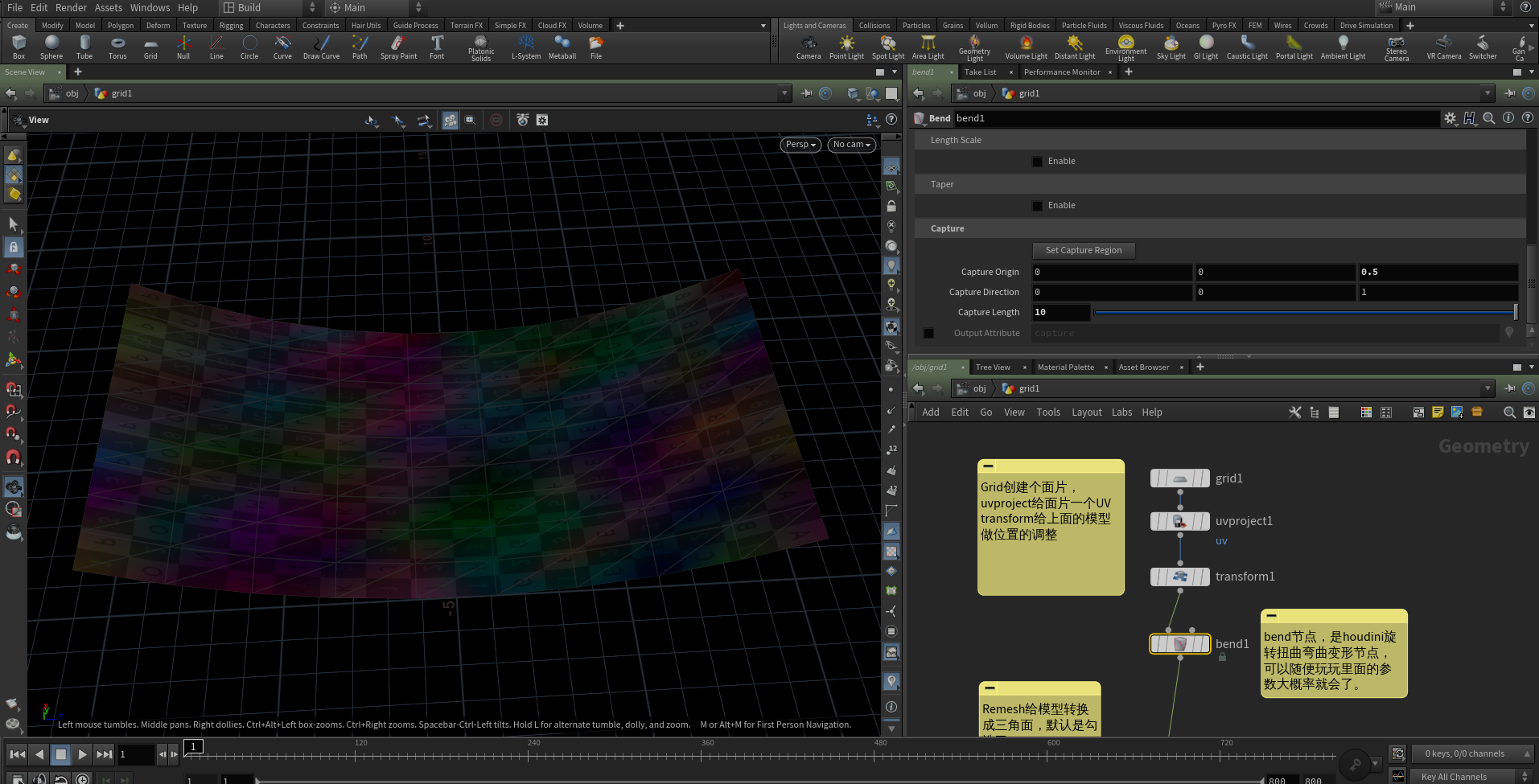
Task: Enable the Length Scale checkbox
Action: click(1038, 162)
